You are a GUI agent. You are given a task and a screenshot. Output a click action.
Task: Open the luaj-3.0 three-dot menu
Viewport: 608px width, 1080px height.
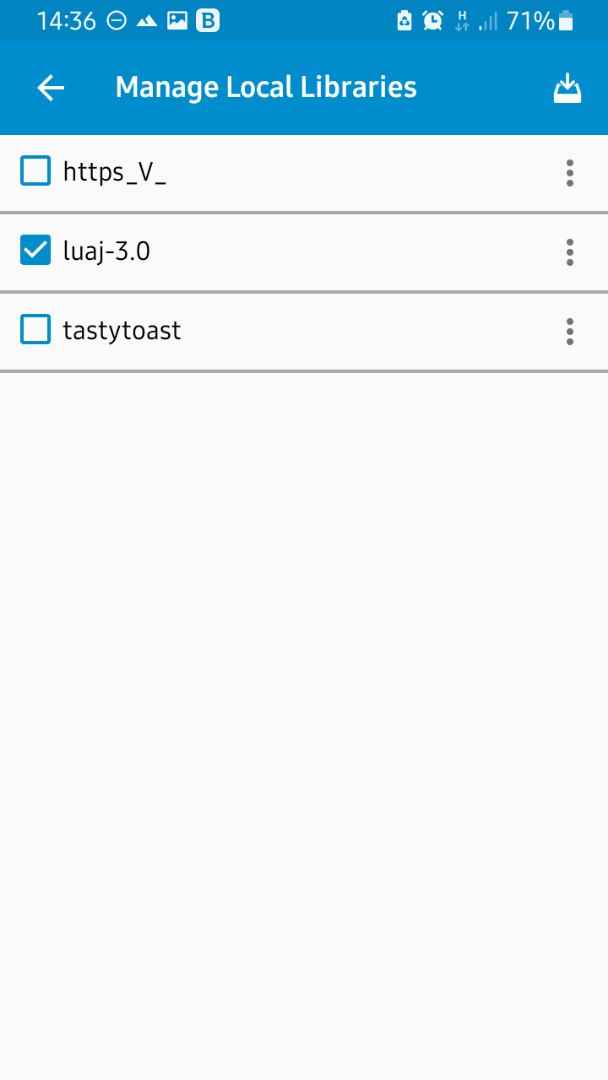[x=569, y=252]
